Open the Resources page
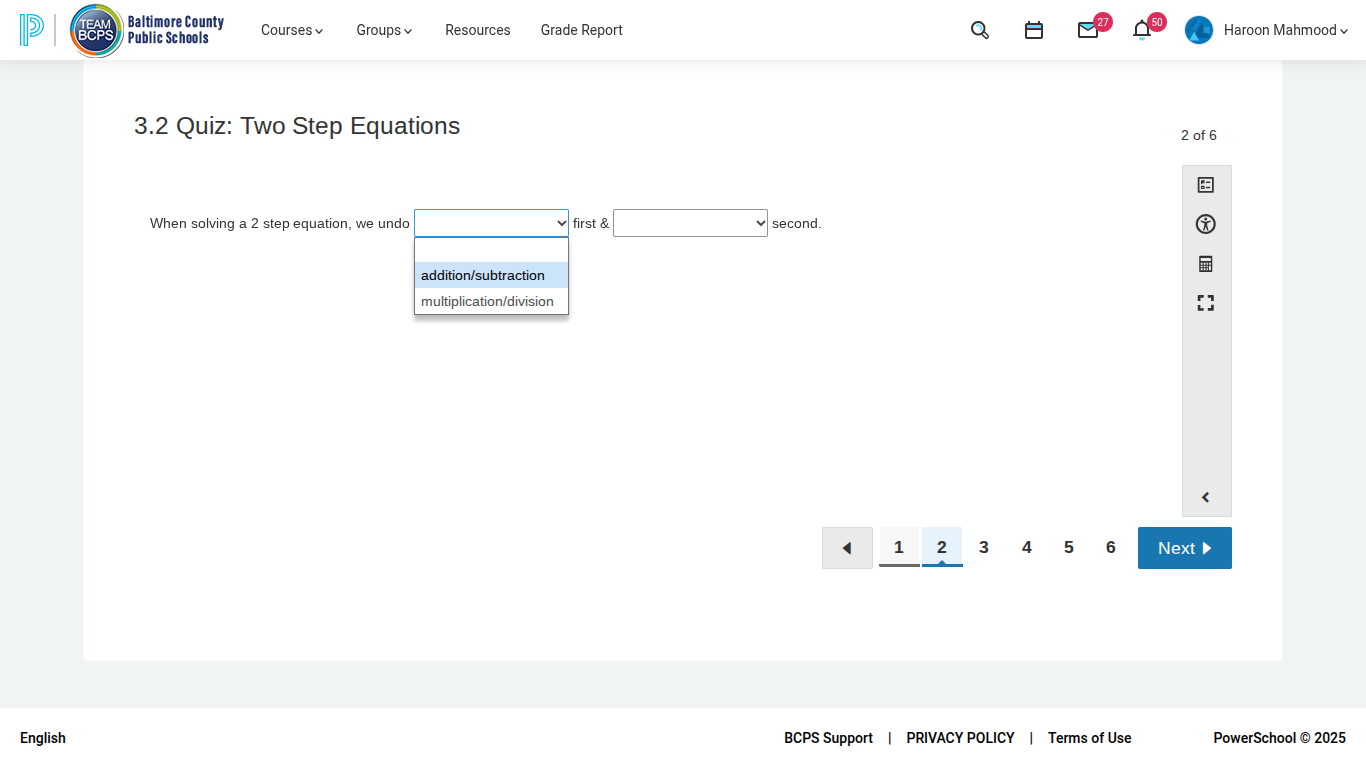1366x768 pixels. click(478, 30)
